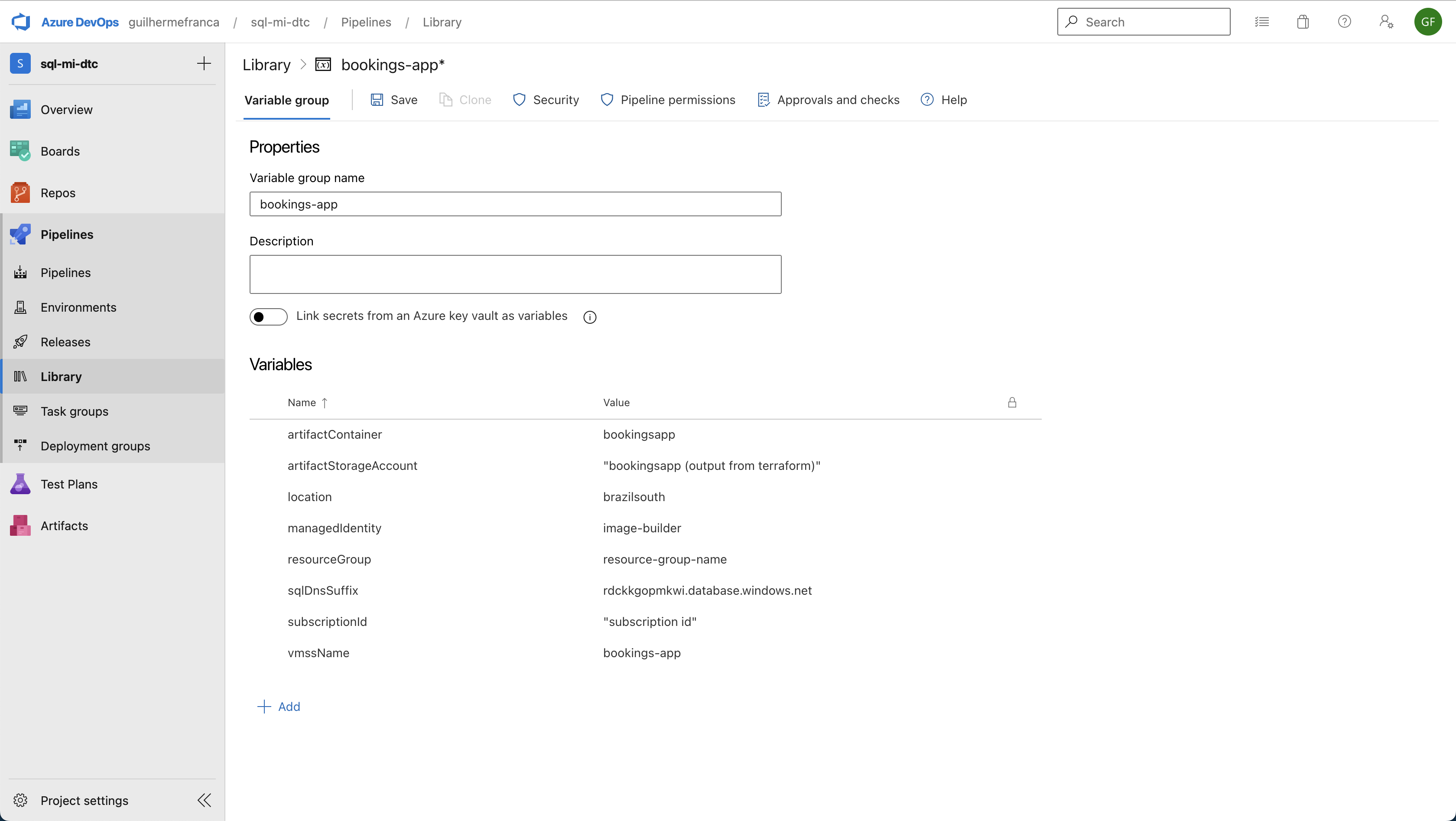Open Project settings gear
The height and width of the screenshot is (821, 1456).
point(21,800)
